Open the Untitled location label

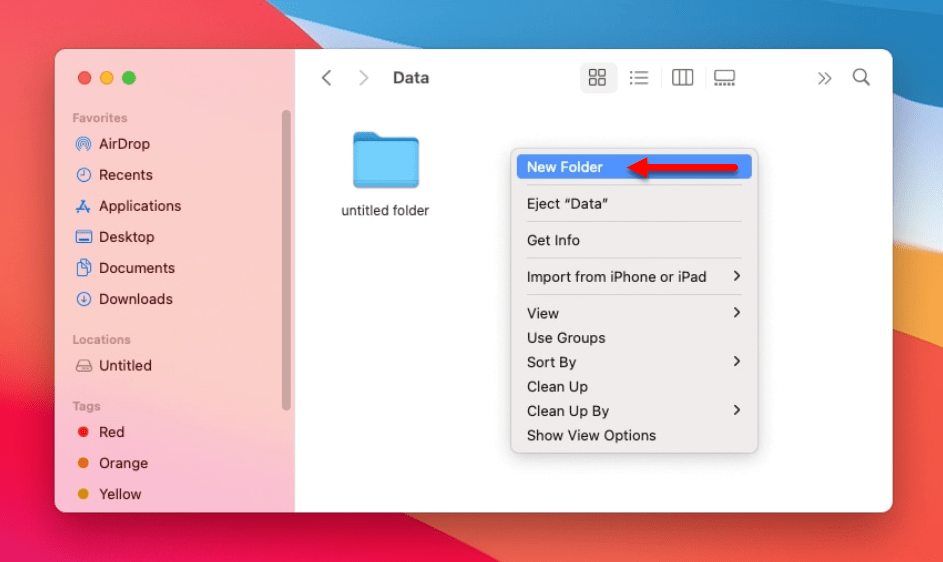click(x=125, y=365)
